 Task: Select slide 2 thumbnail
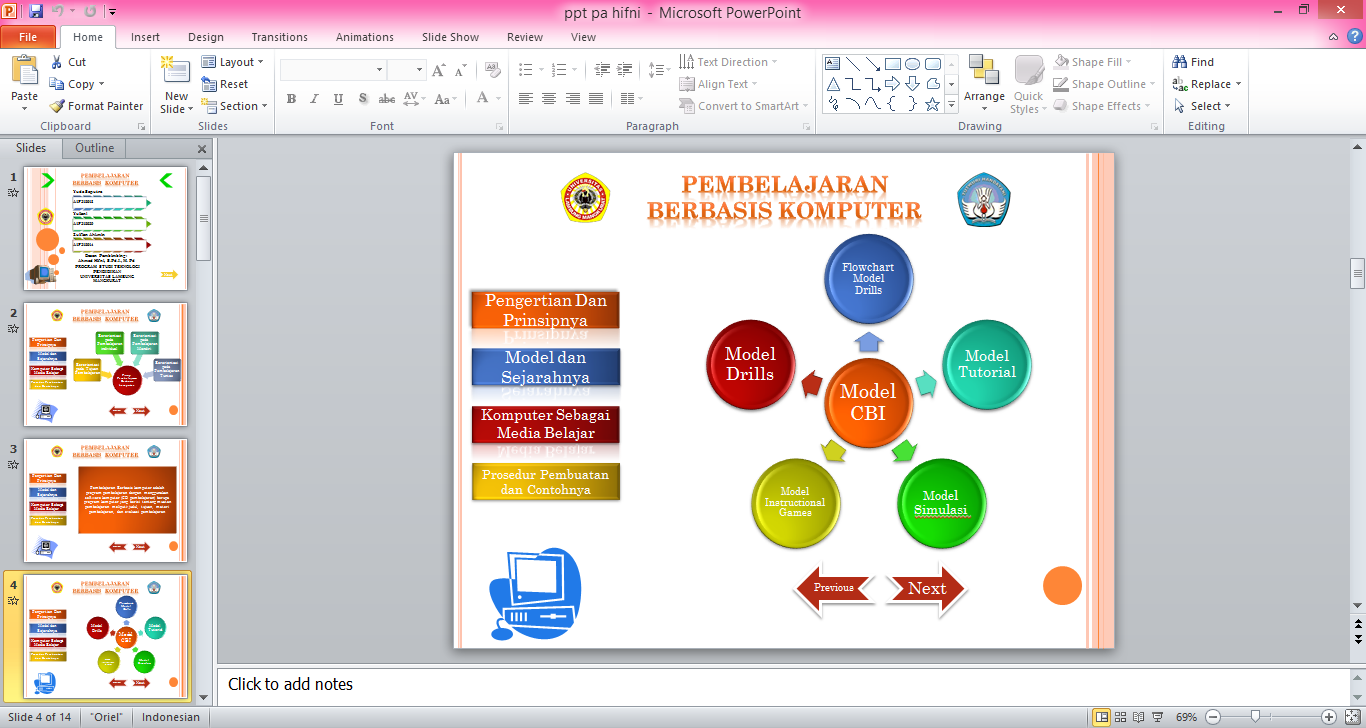(x=105, y=364)
